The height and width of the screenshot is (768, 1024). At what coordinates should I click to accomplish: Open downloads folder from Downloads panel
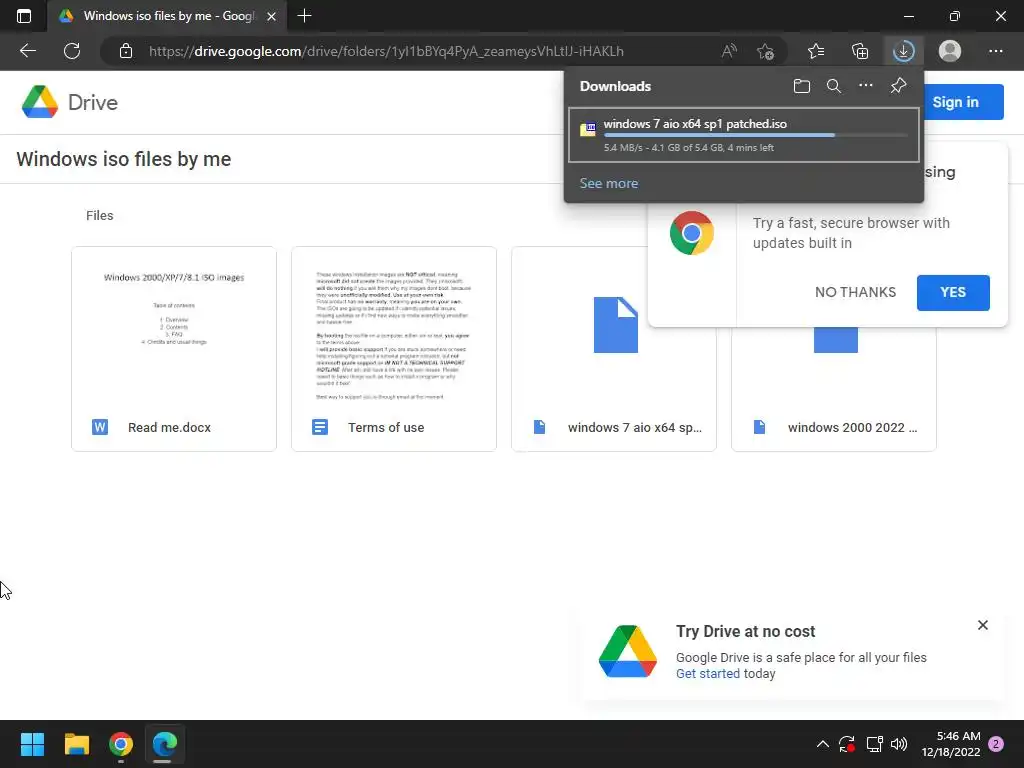801,86
